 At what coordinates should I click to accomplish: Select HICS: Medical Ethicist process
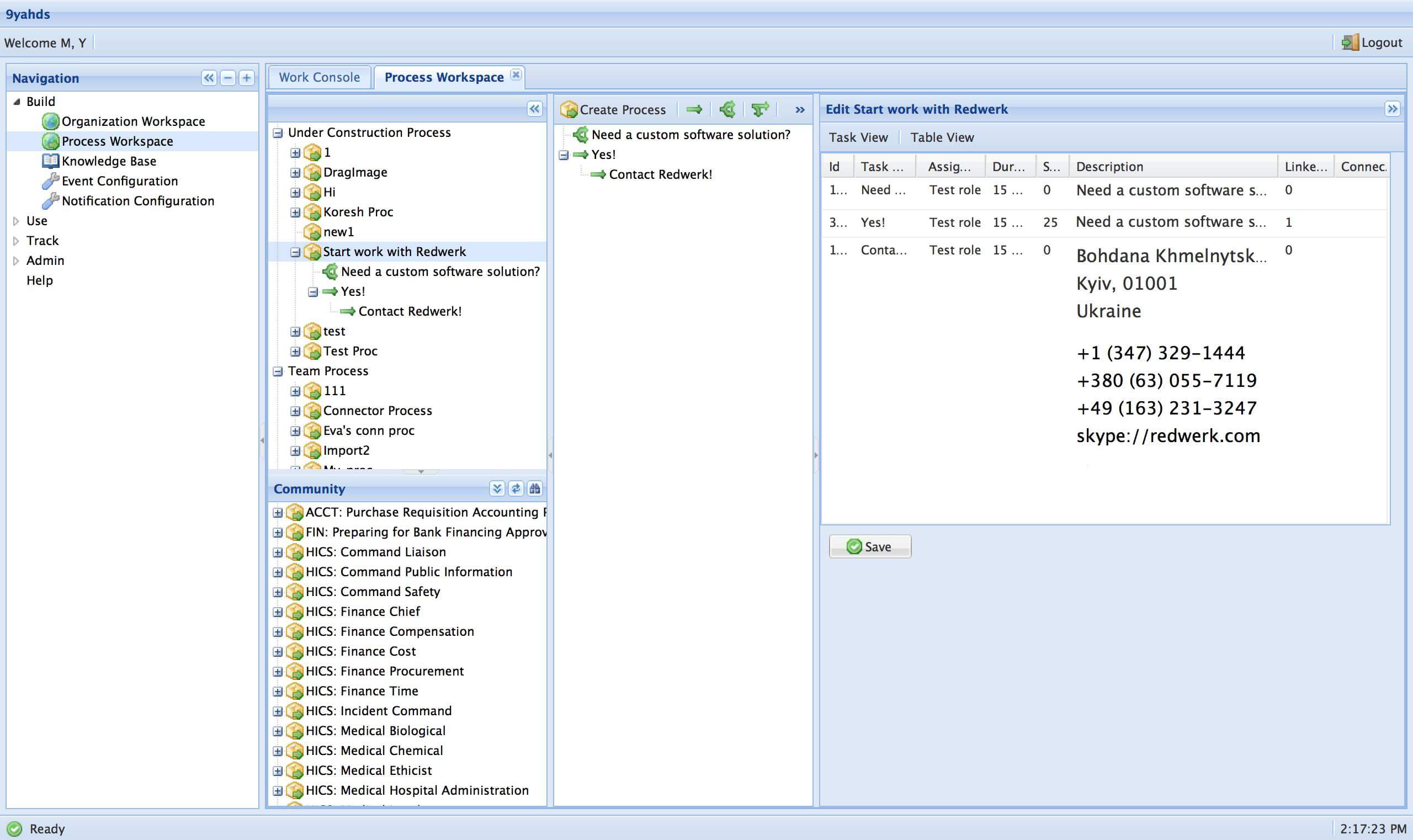(x=369, y=770)
